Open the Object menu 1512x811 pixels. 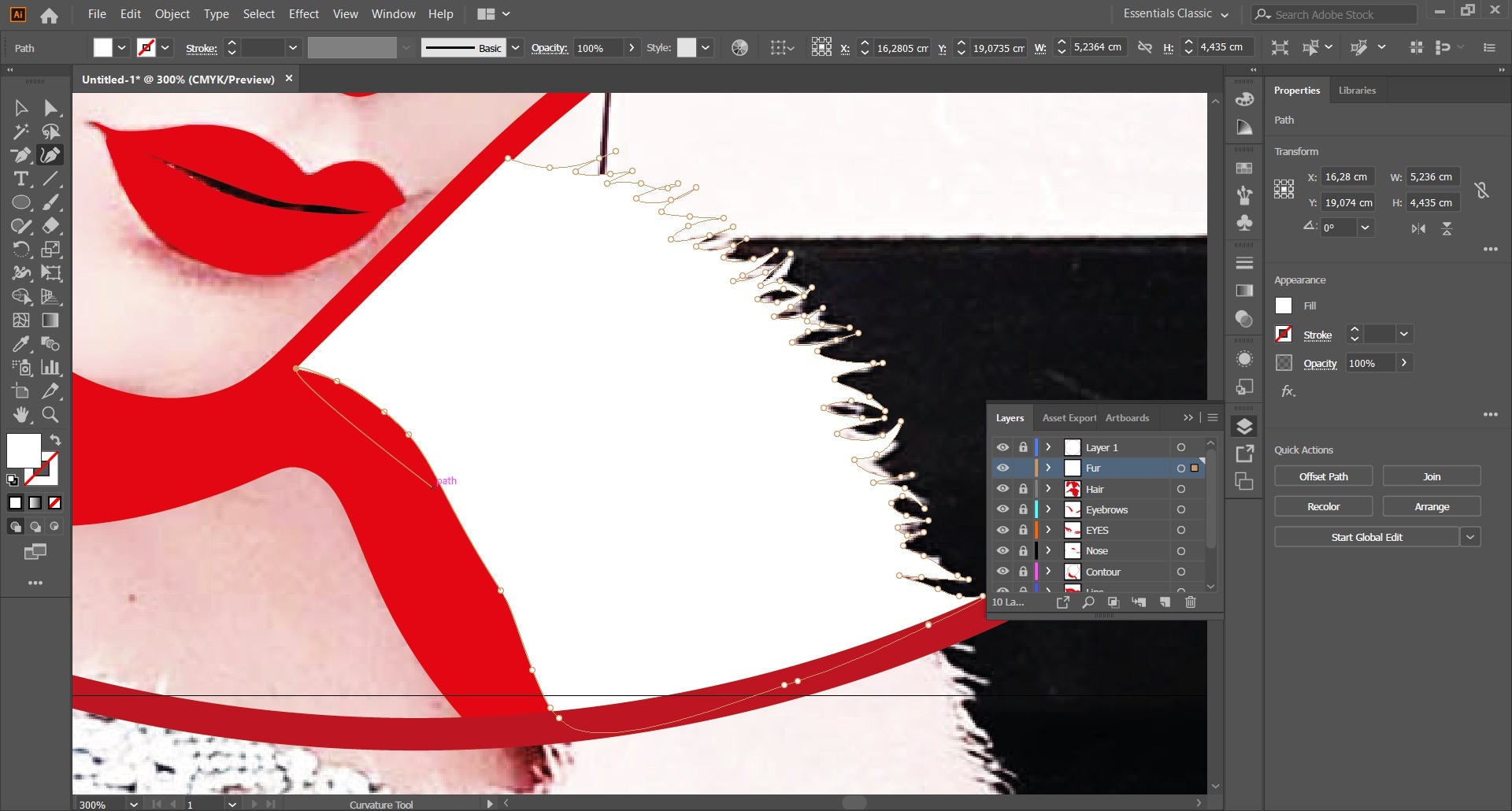point(172,14)
